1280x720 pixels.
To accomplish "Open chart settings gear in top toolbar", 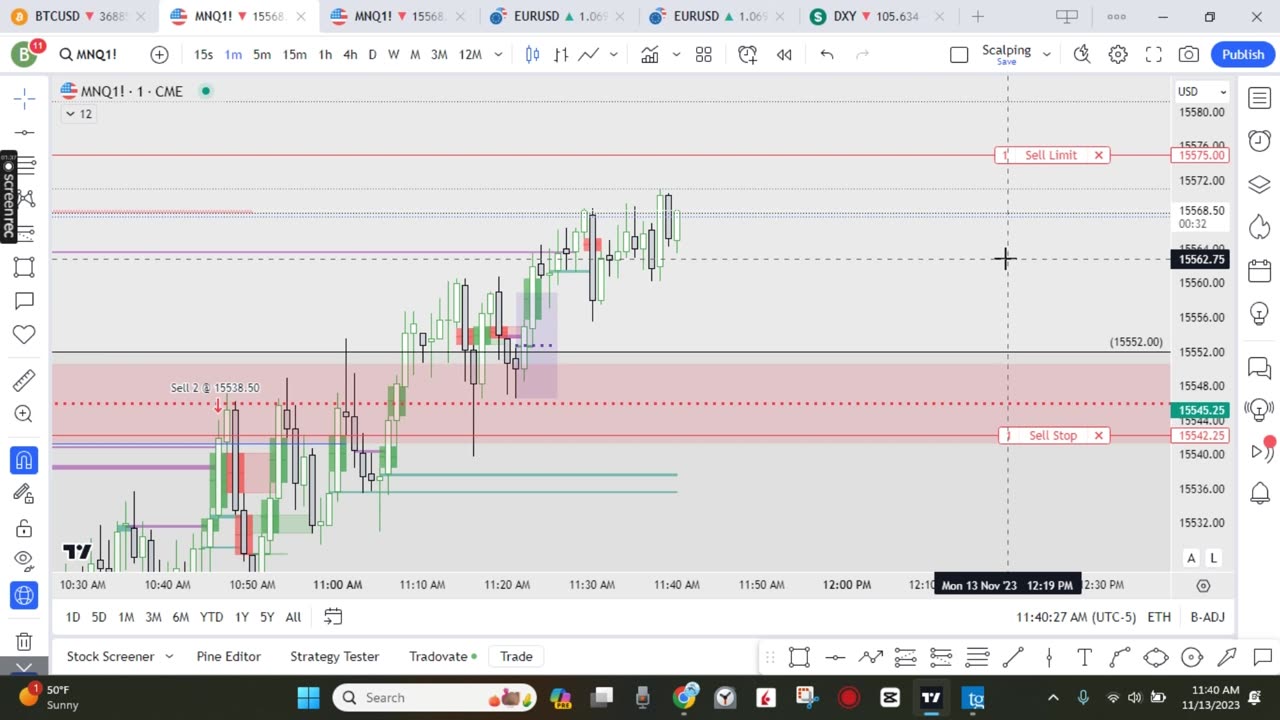I will click(1118, 55).
